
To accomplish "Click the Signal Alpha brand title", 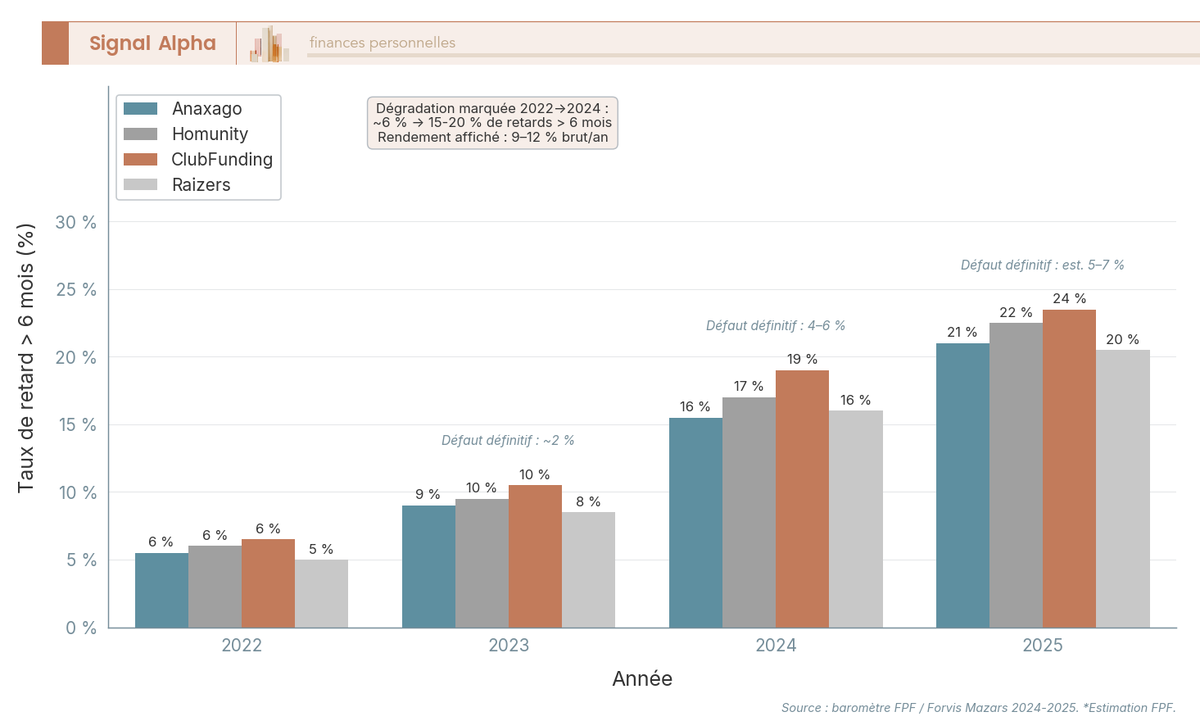I will 152,43.
